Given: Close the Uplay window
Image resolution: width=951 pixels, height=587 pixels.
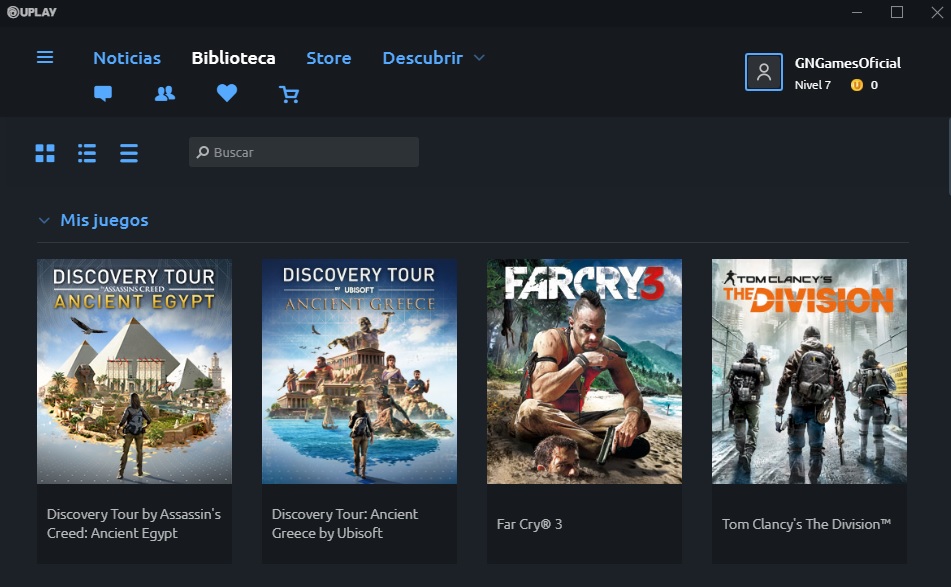Looking at the screenshot, I should pyautogui.click(x=937, y=12).
